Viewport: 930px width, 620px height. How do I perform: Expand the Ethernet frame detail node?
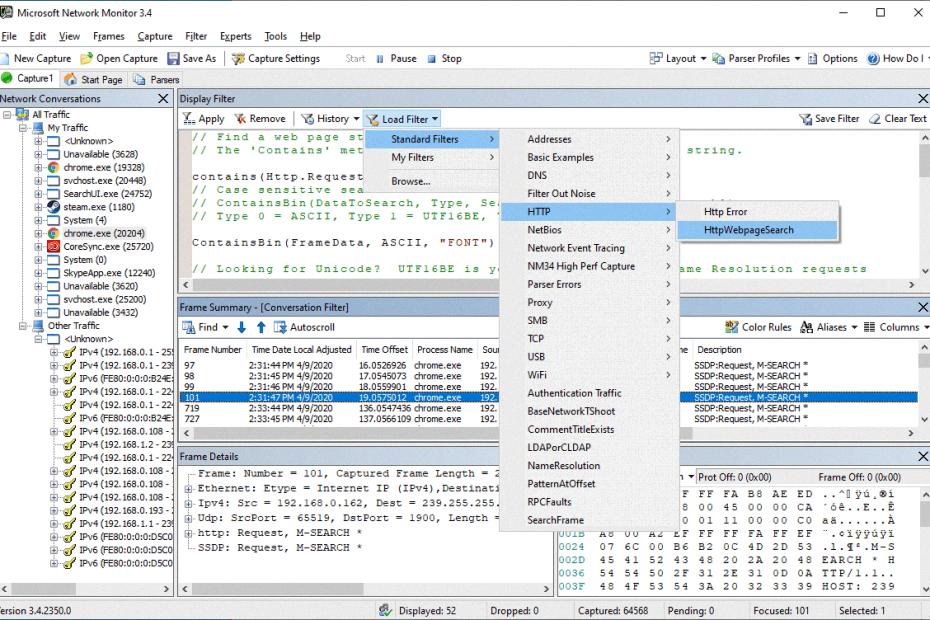[189, 489]
